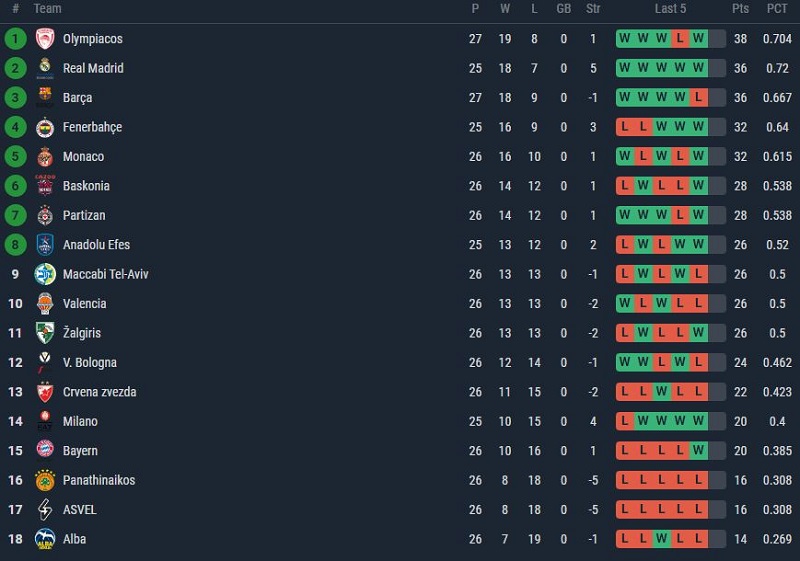Click the Bayern club badge
This screenshot has width=800, height=561.
click(x=44, y=451)
